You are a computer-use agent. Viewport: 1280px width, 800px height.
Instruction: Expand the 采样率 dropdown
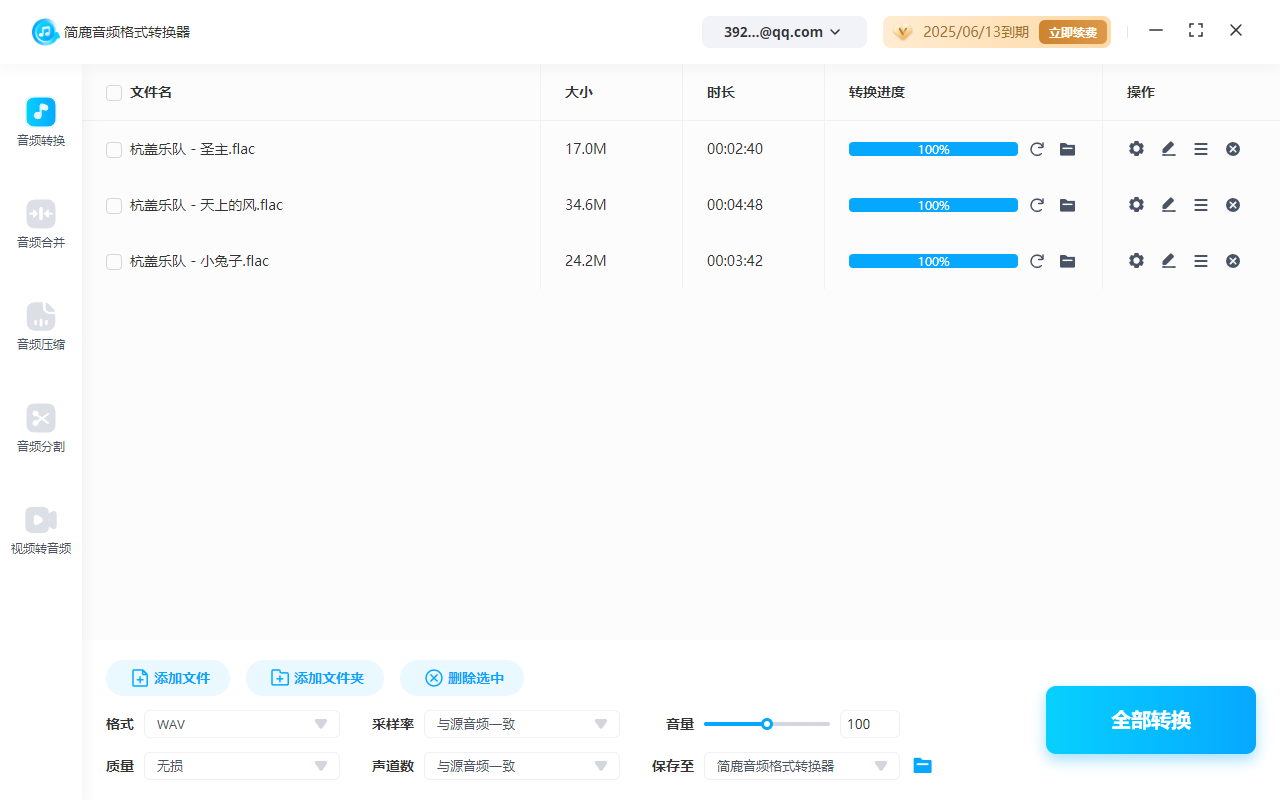[x=521, y=723]
